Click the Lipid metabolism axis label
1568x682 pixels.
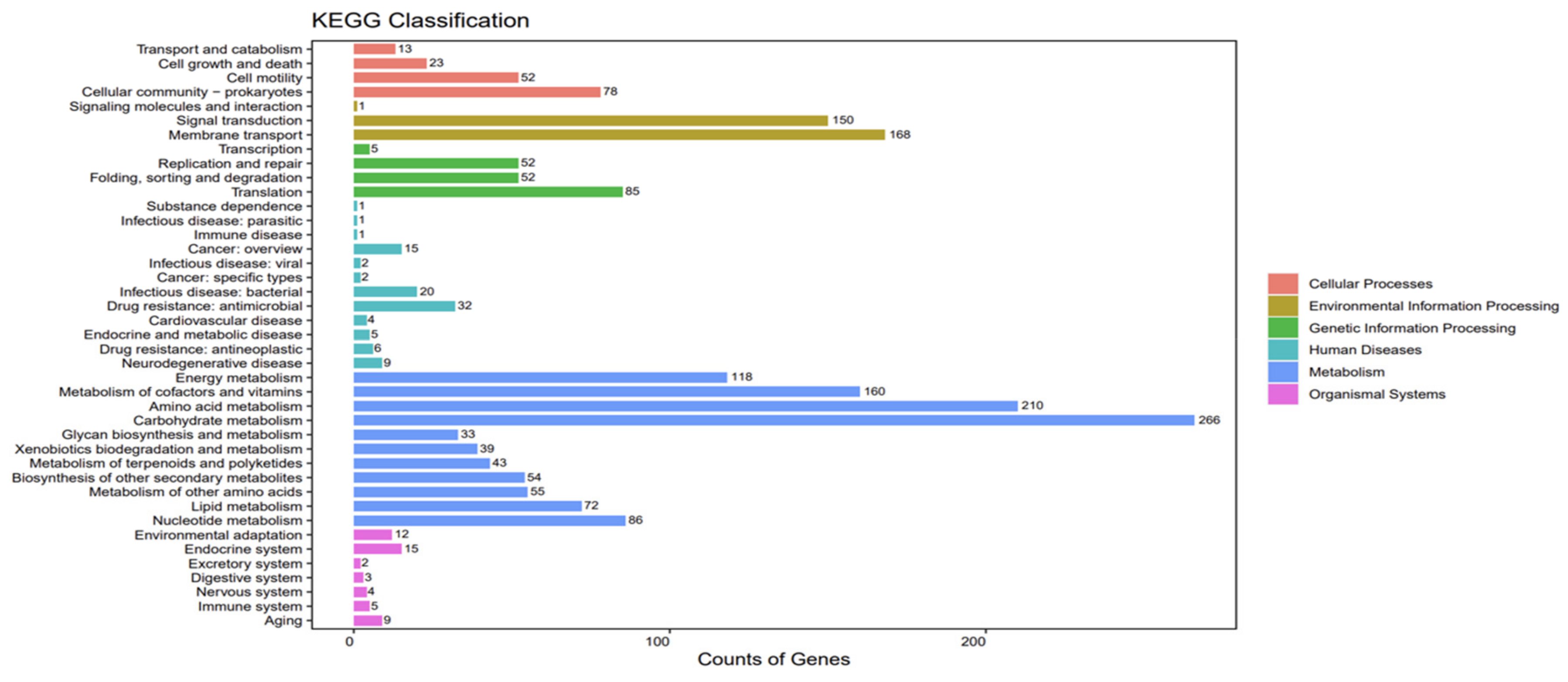click(246, 507)
